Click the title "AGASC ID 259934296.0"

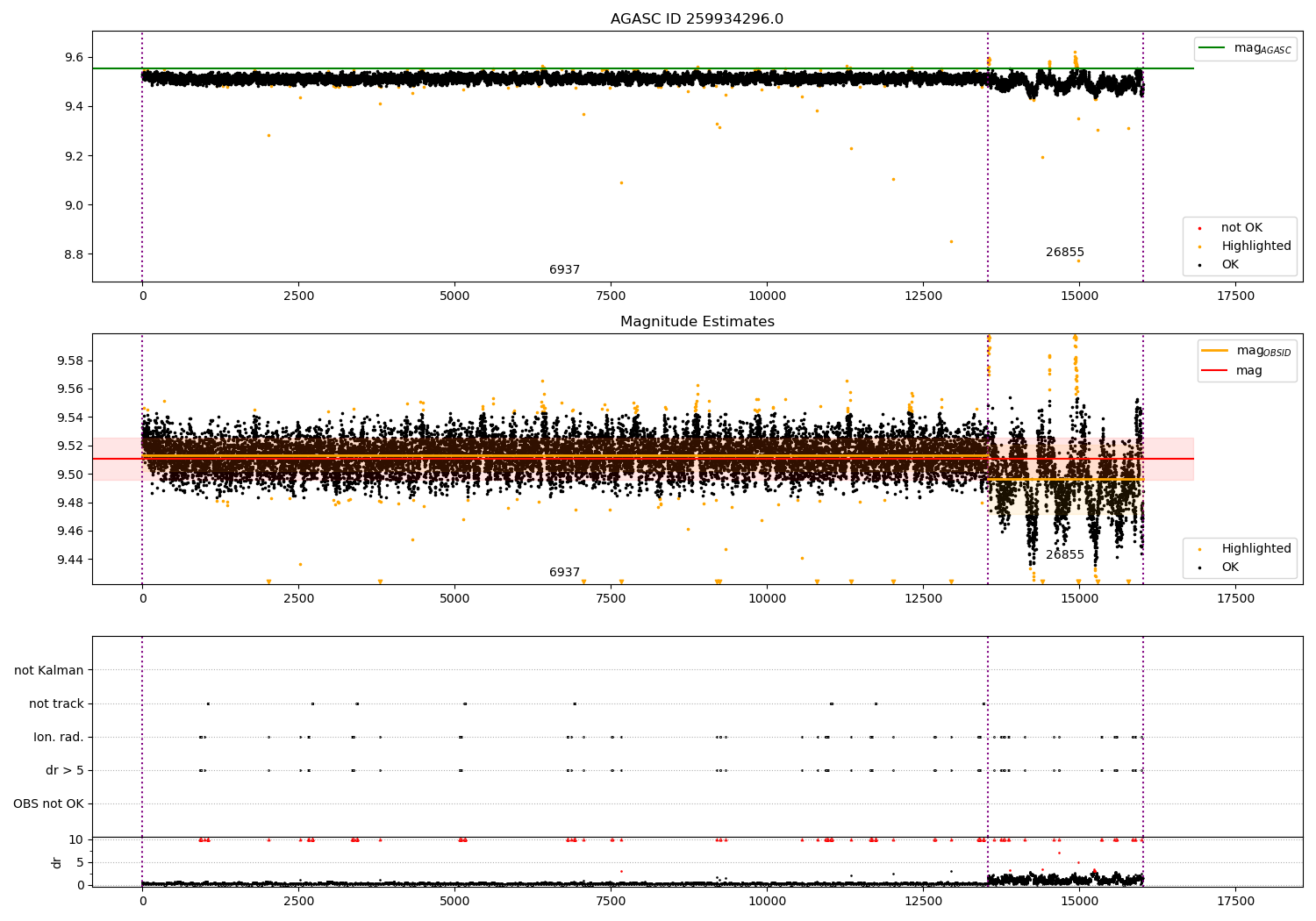click(x=697, y=19)
